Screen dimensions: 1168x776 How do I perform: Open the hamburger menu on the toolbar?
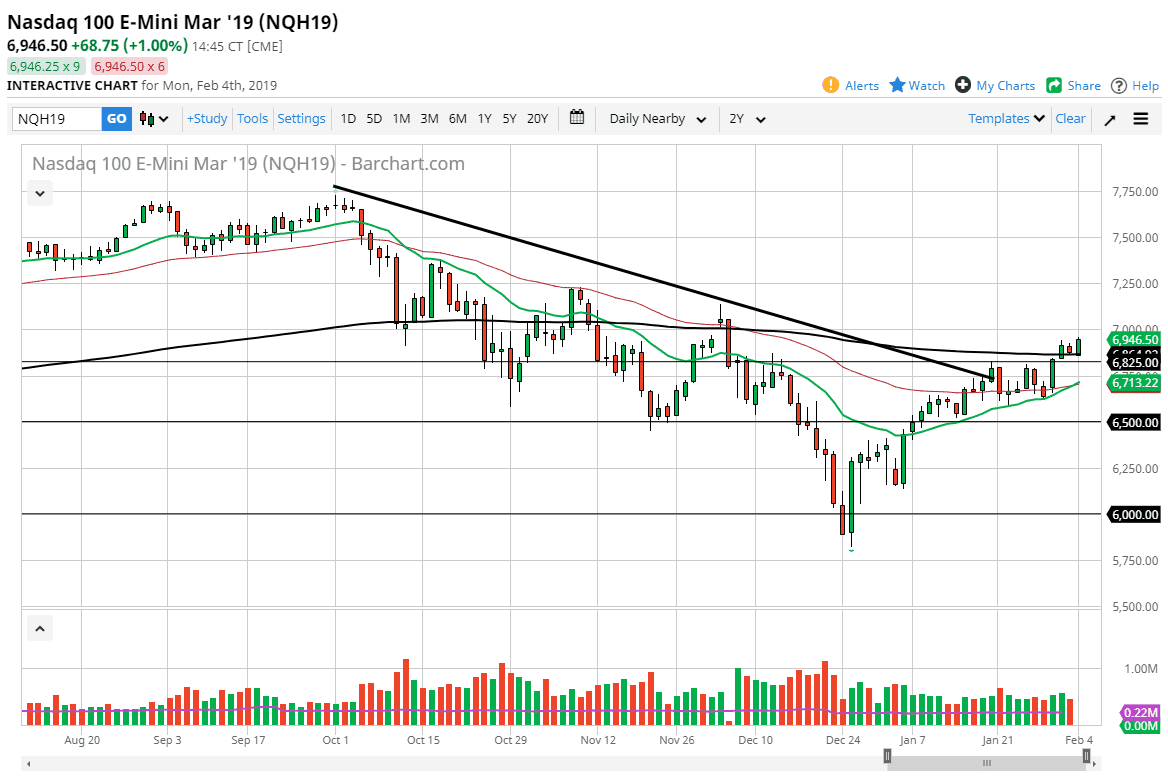1141,118
